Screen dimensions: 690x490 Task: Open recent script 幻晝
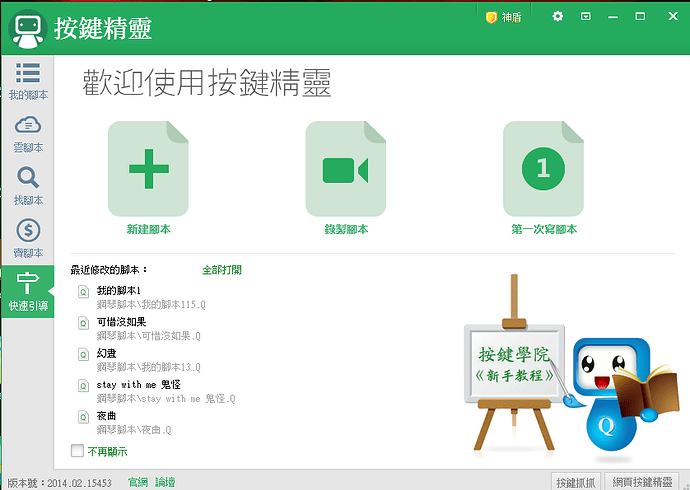pos(106,353)
